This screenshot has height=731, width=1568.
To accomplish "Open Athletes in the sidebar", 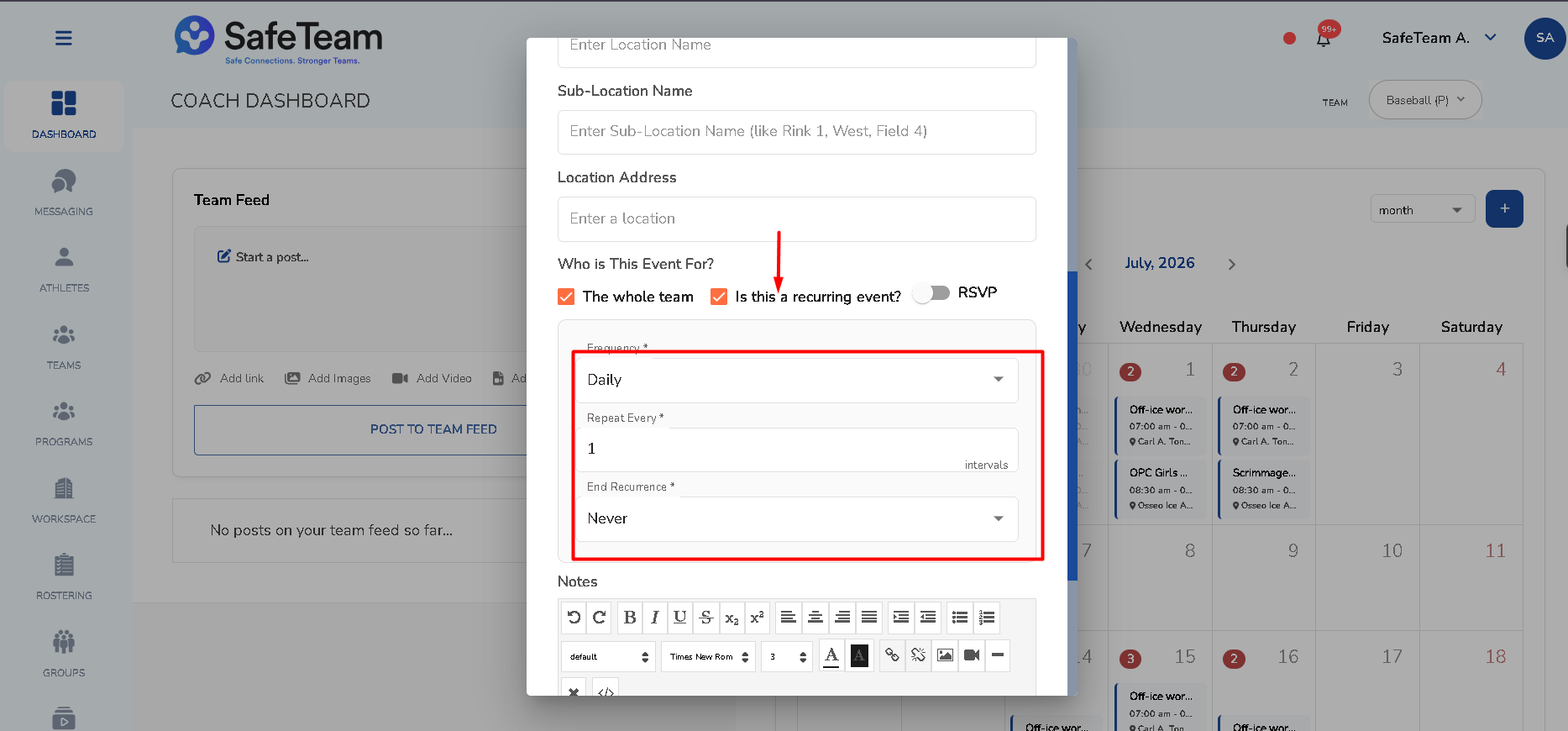I will 64,270.
